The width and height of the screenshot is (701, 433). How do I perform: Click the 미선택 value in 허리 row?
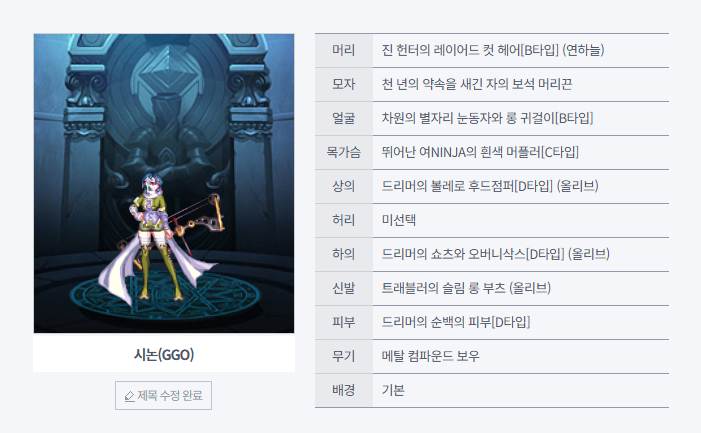click(398, 220)
